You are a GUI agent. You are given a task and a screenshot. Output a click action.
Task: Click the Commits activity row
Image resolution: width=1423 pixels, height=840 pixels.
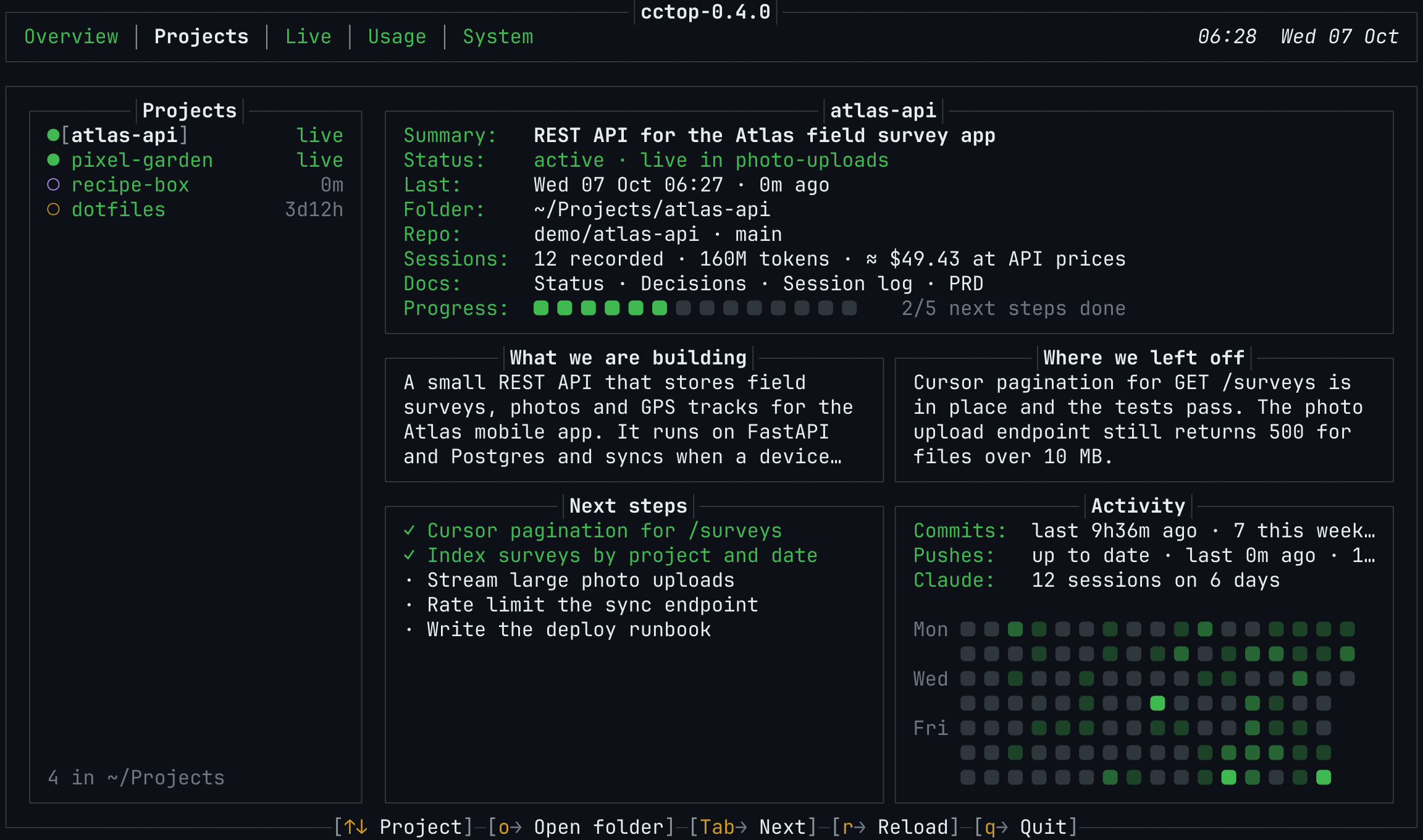pyautogui.click(x=1144, y=531)
